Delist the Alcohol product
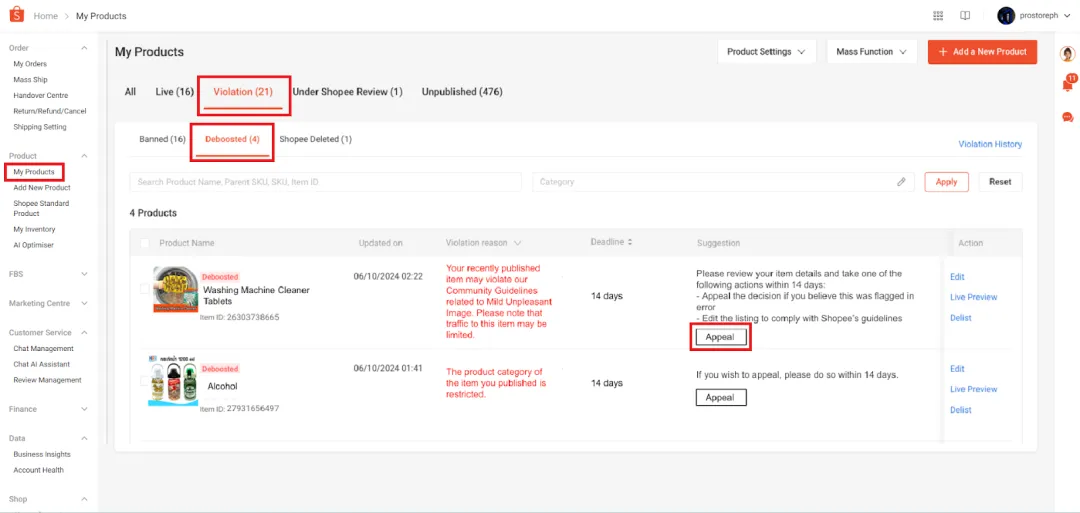The image size is (1080, 513). click(x=961, y=410)
